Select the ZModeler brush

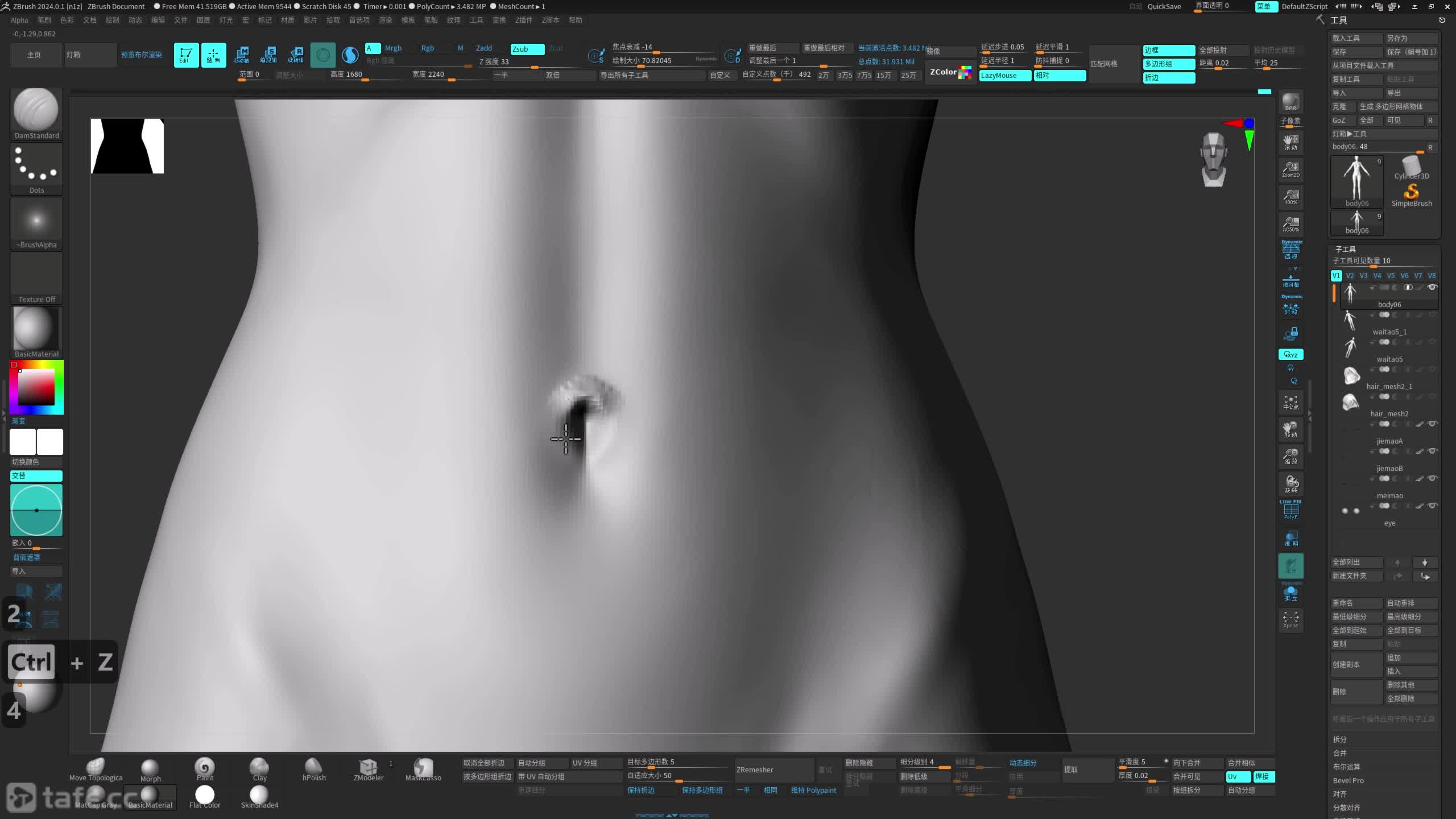tap(369, 770)
